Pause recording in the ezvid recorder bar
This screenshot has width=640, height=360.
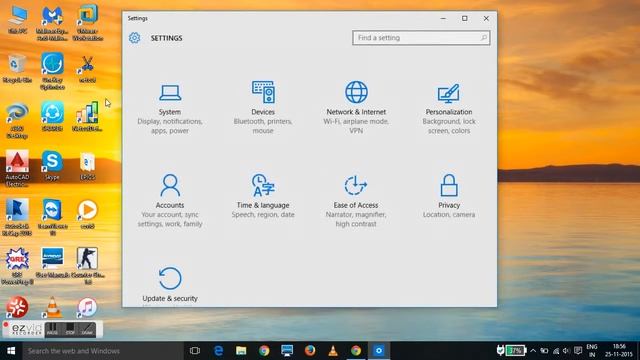[52, 329]
